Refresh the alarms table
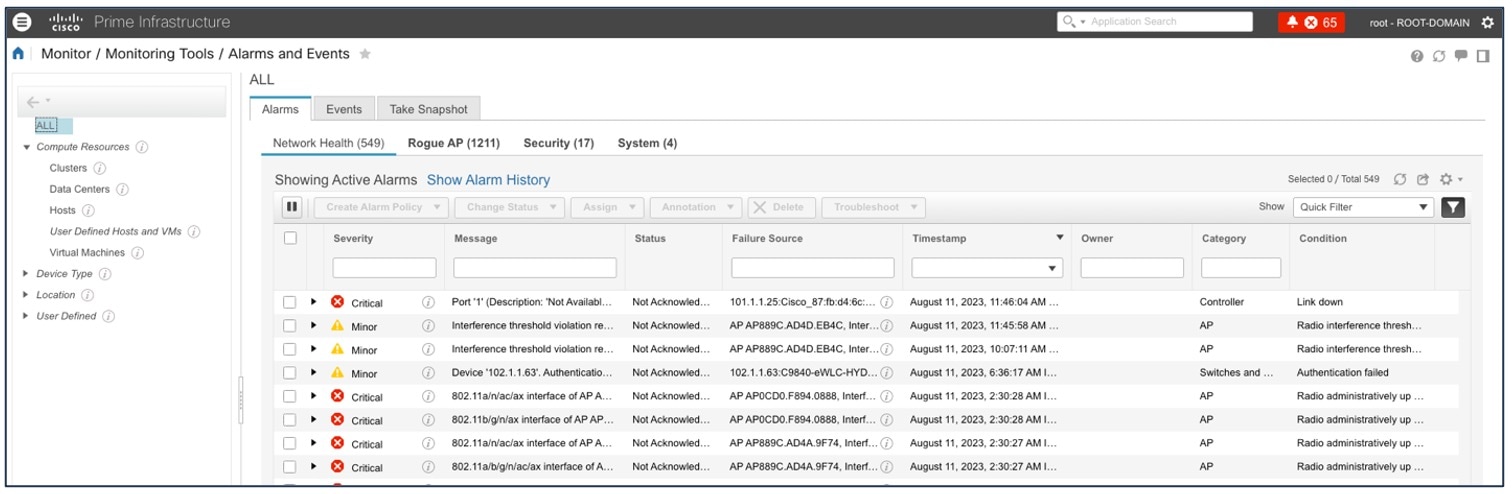The image size is (1512, 494). click(1400, 179)
